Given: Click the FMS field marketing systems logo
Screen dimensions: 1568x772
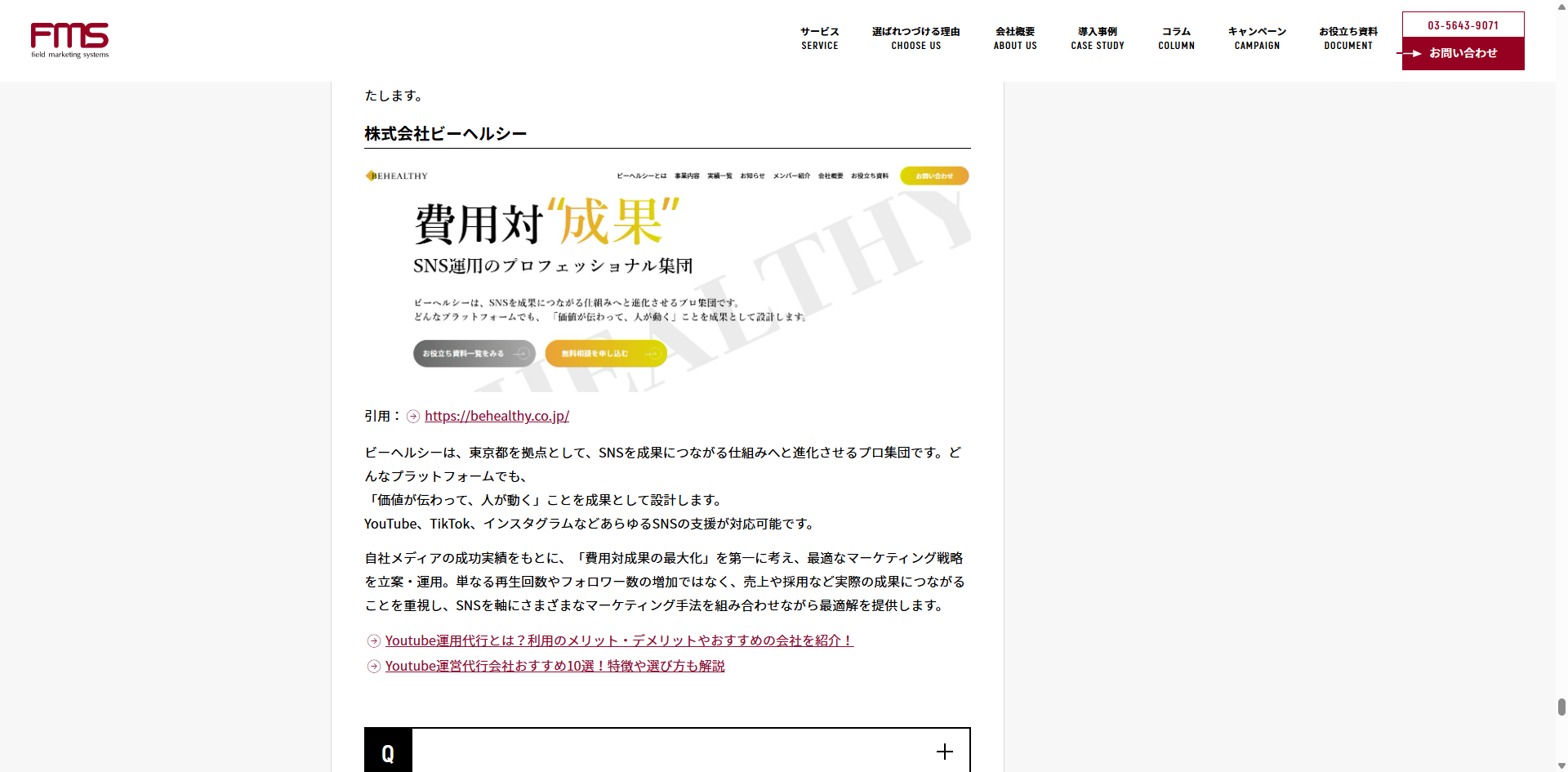Looking at the screenshot, I should pyautogui.click(x=69, y=41).
